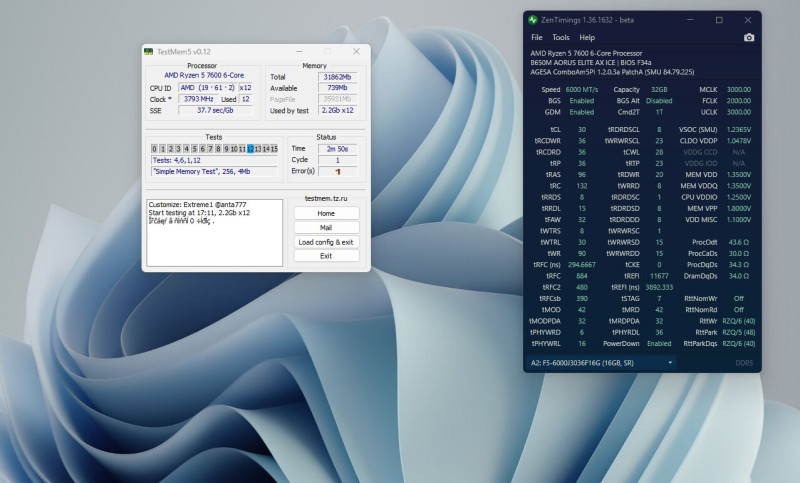
Task: Click the tCL value 30
Action: [x=582, y=130]
